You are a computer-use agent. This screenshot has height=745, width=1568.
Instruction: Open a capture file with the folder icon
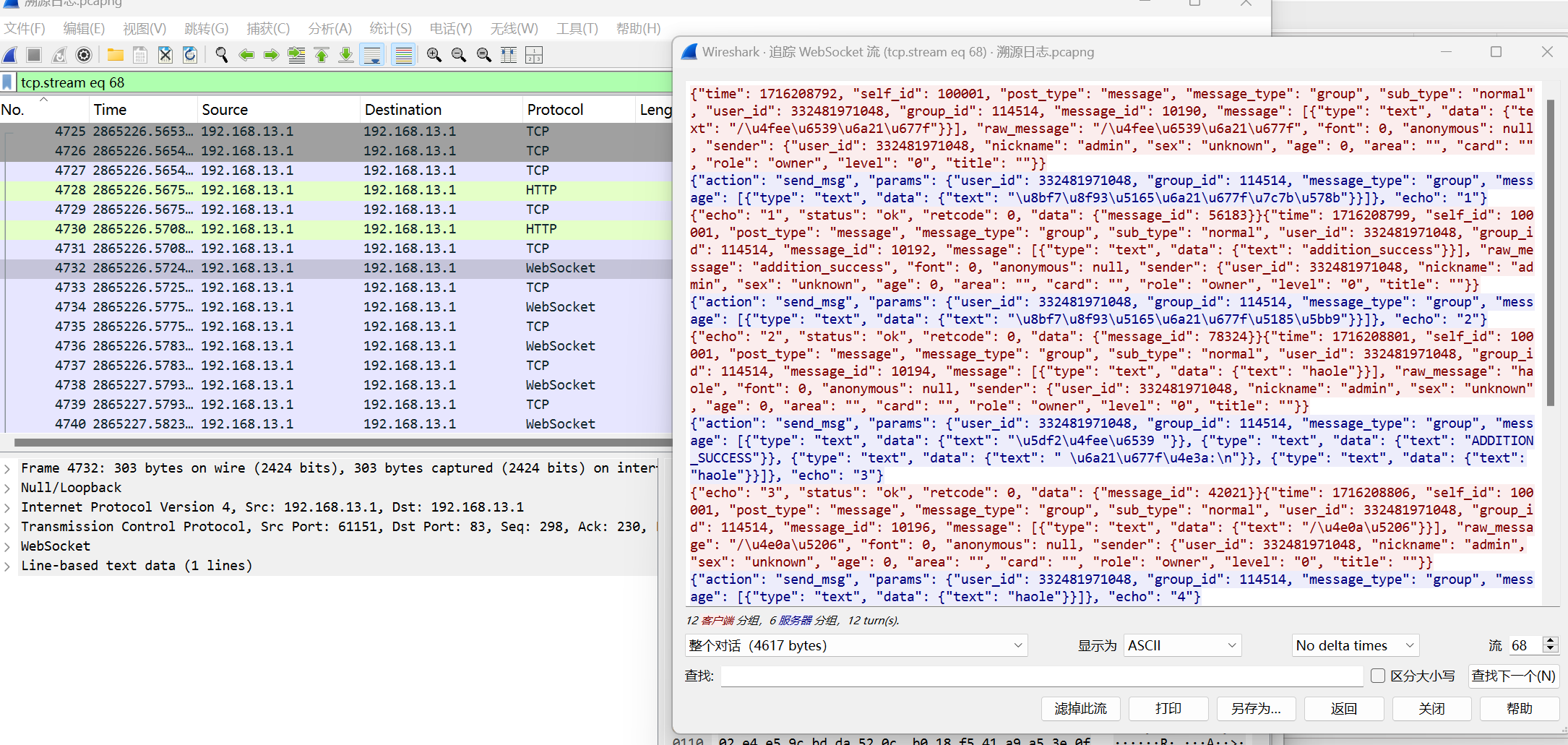coord(116,55)
